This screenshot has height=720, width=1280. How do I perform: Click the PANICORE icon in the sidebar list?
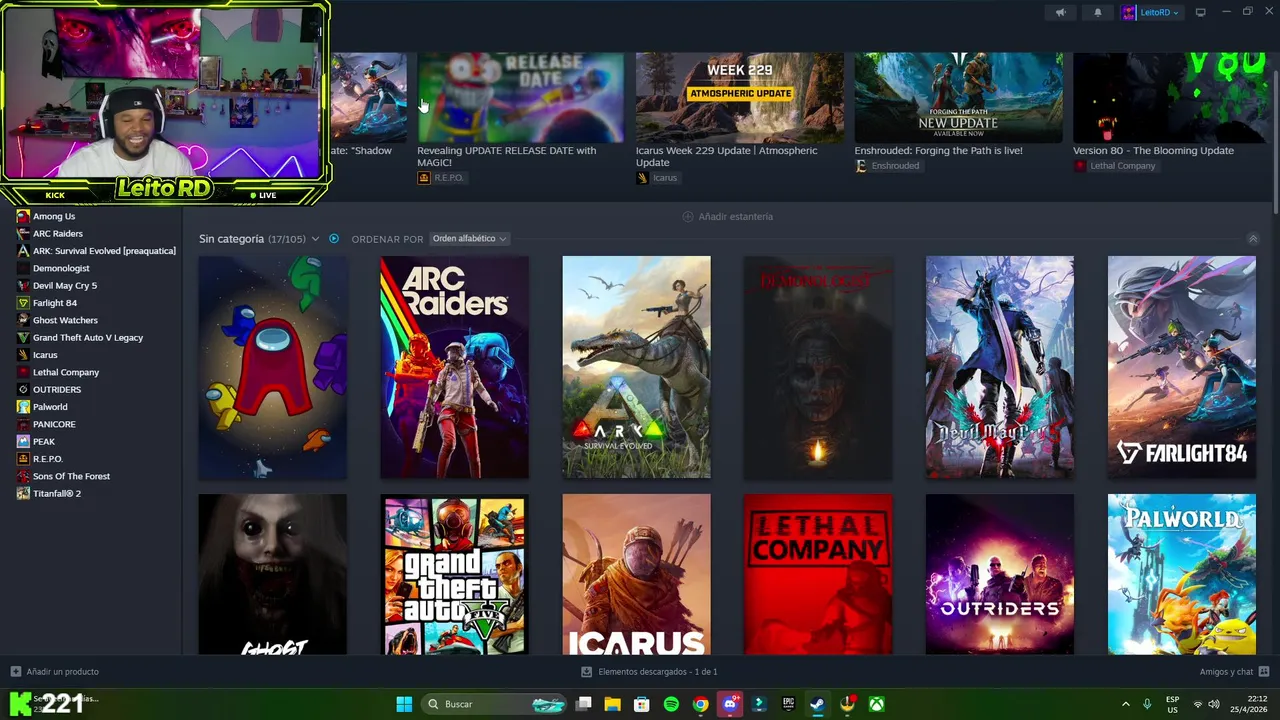[24, 424]
